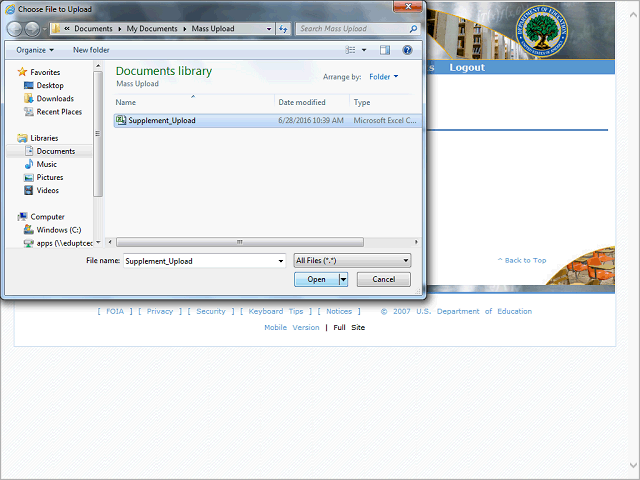Click the Mass Upload breadcrumb
Viewport: 640px width, 480px height.
(x=213, y=29)
